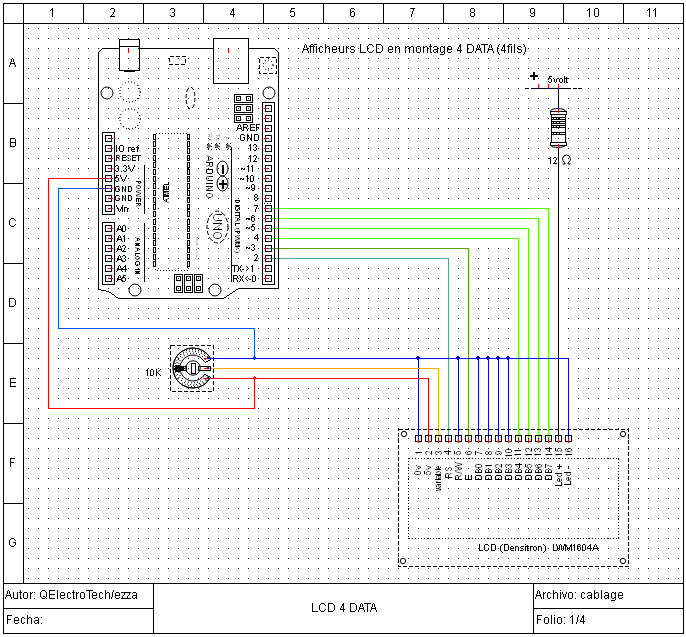Select LCD pin 6 terminal (E)
Screen dimensions: 686x637
(x=469, y=438)
